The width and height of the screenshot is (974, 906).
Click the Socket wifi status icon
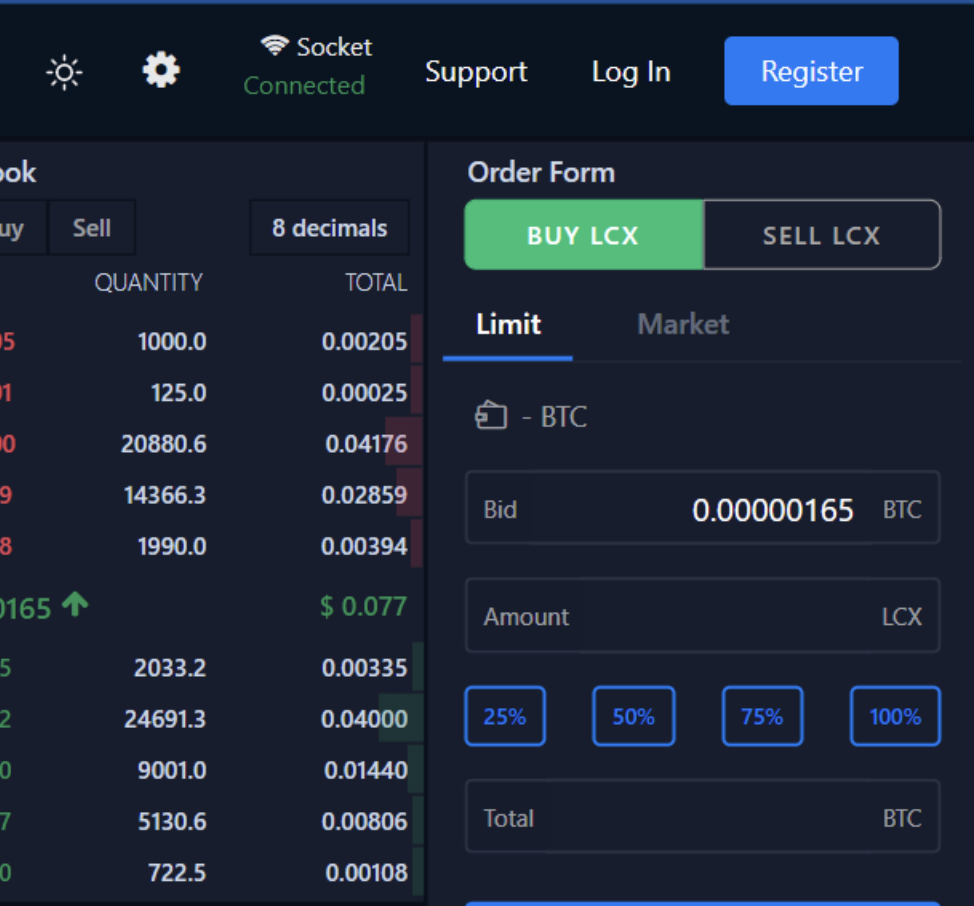[x=274, y=45]
